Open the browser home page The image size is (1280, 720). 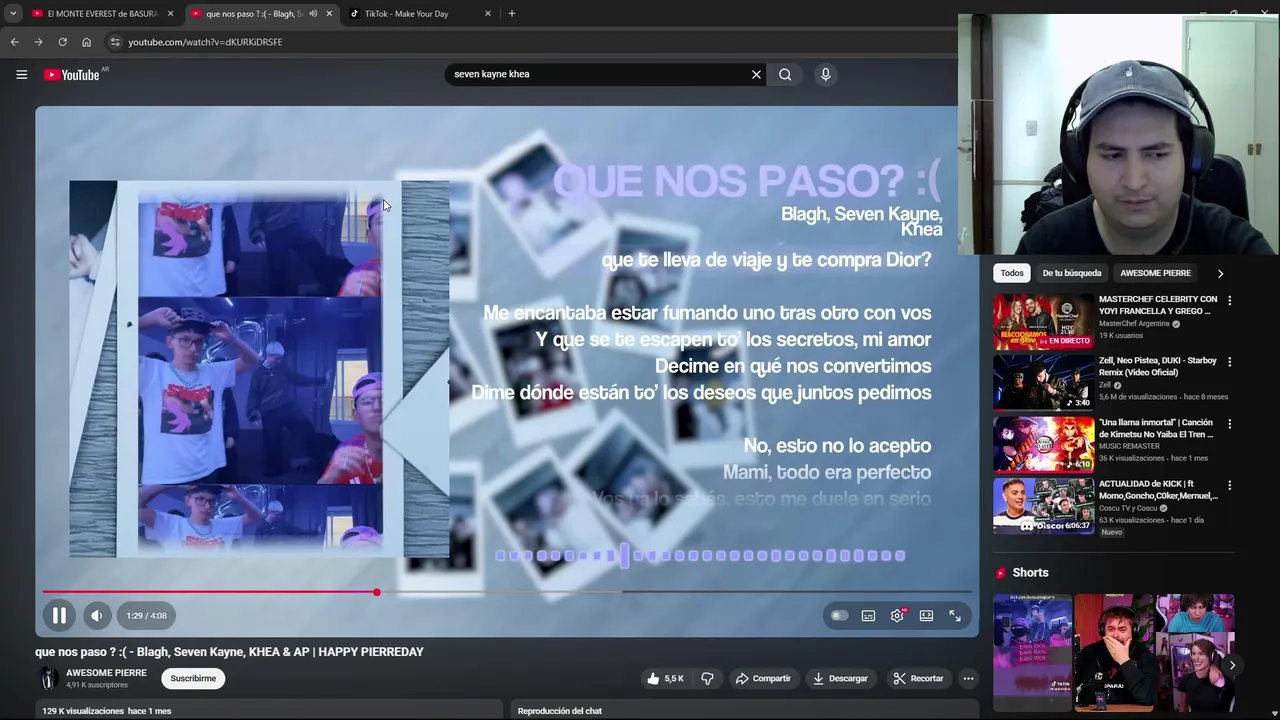coord(86,42)
